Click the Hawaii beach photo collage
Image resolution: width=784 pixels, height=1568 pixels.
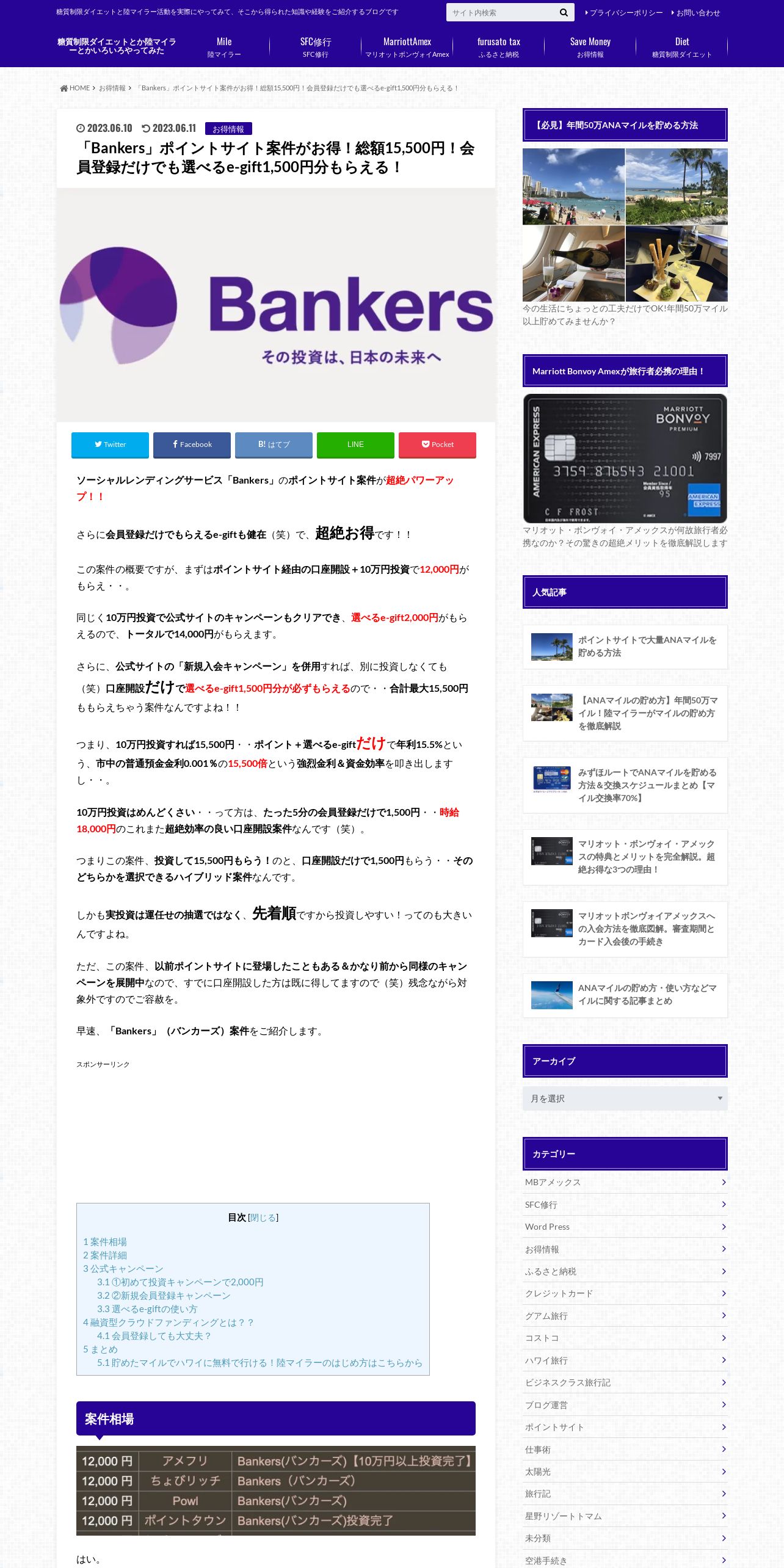click(x=625, y=225)
